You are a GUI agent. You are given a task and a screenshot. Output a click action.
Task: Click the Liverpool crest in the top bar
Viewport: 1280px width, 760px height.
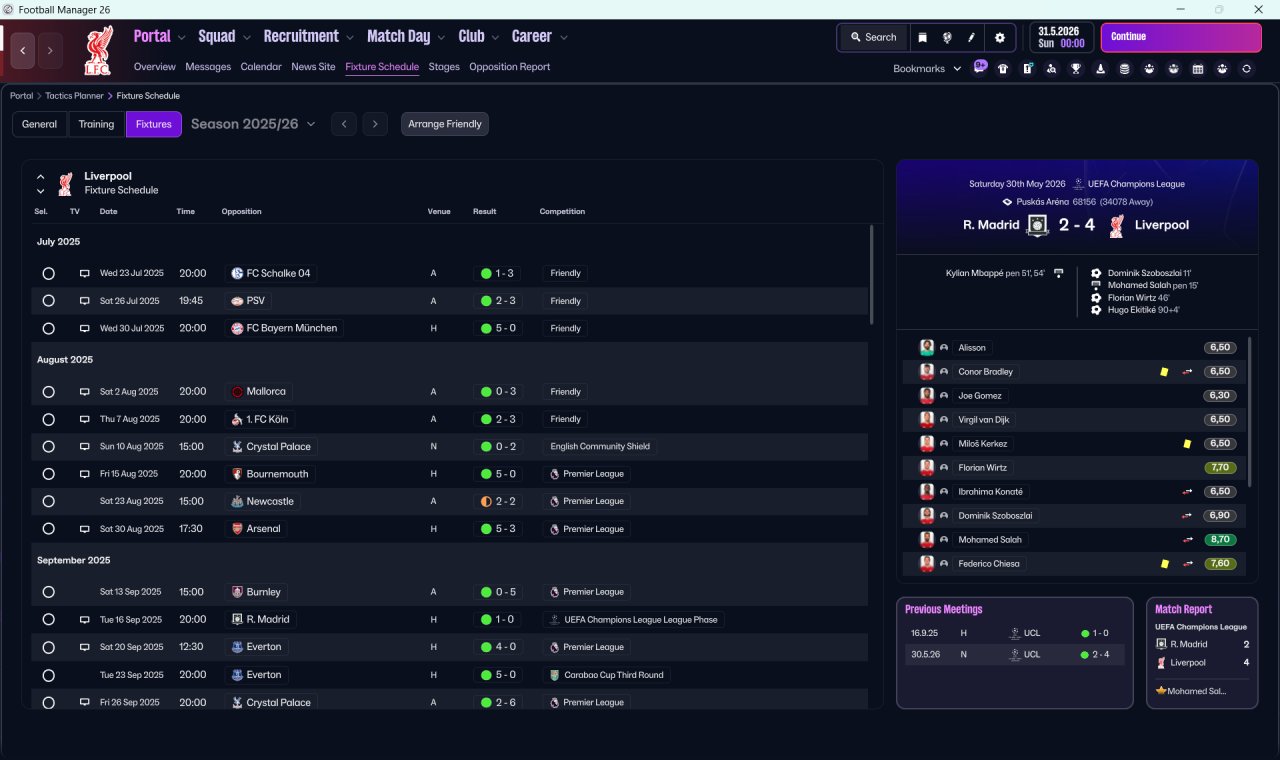pos(98,51)
